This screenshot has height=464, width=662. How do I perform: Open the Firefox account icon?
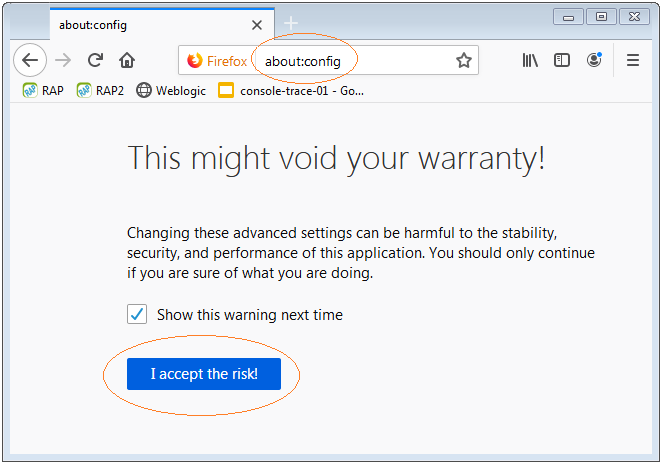tap(594, 60)
